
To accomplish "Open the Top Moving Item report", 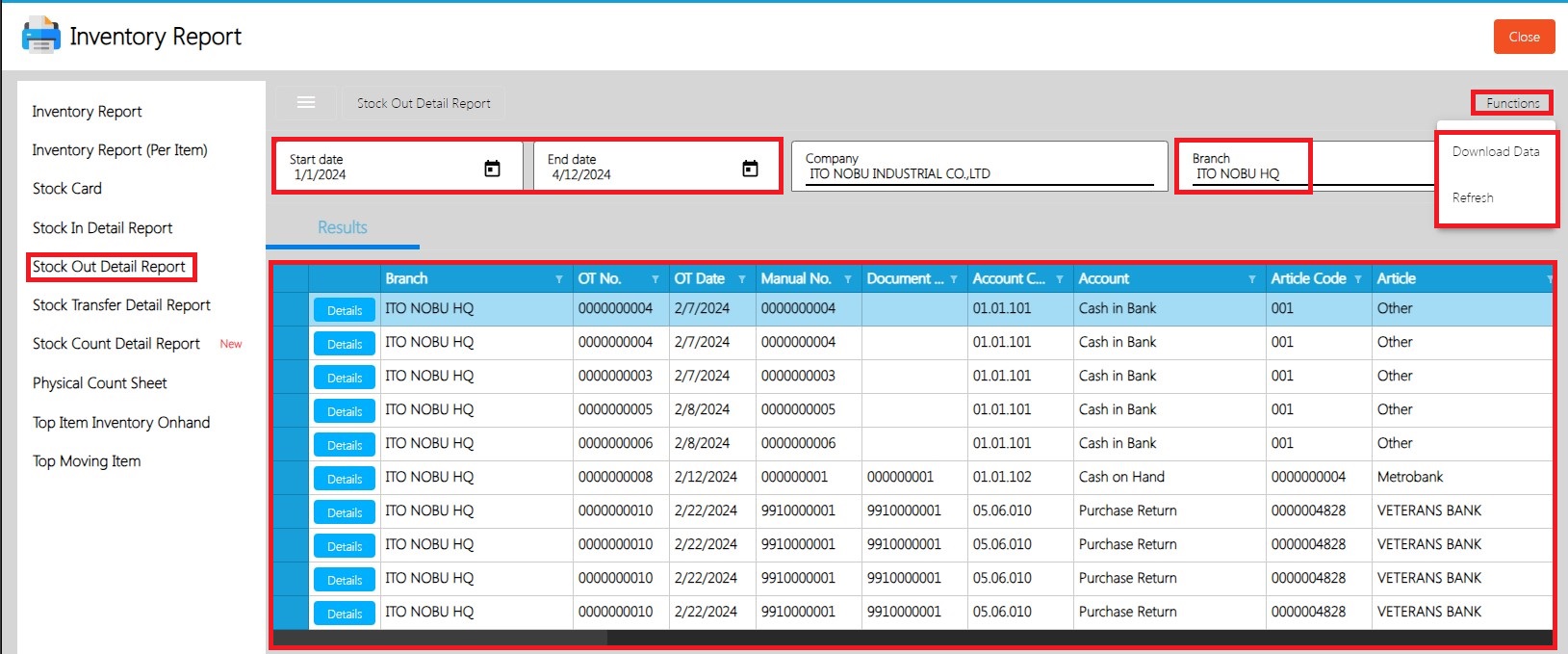I will [x=87, y=461].
